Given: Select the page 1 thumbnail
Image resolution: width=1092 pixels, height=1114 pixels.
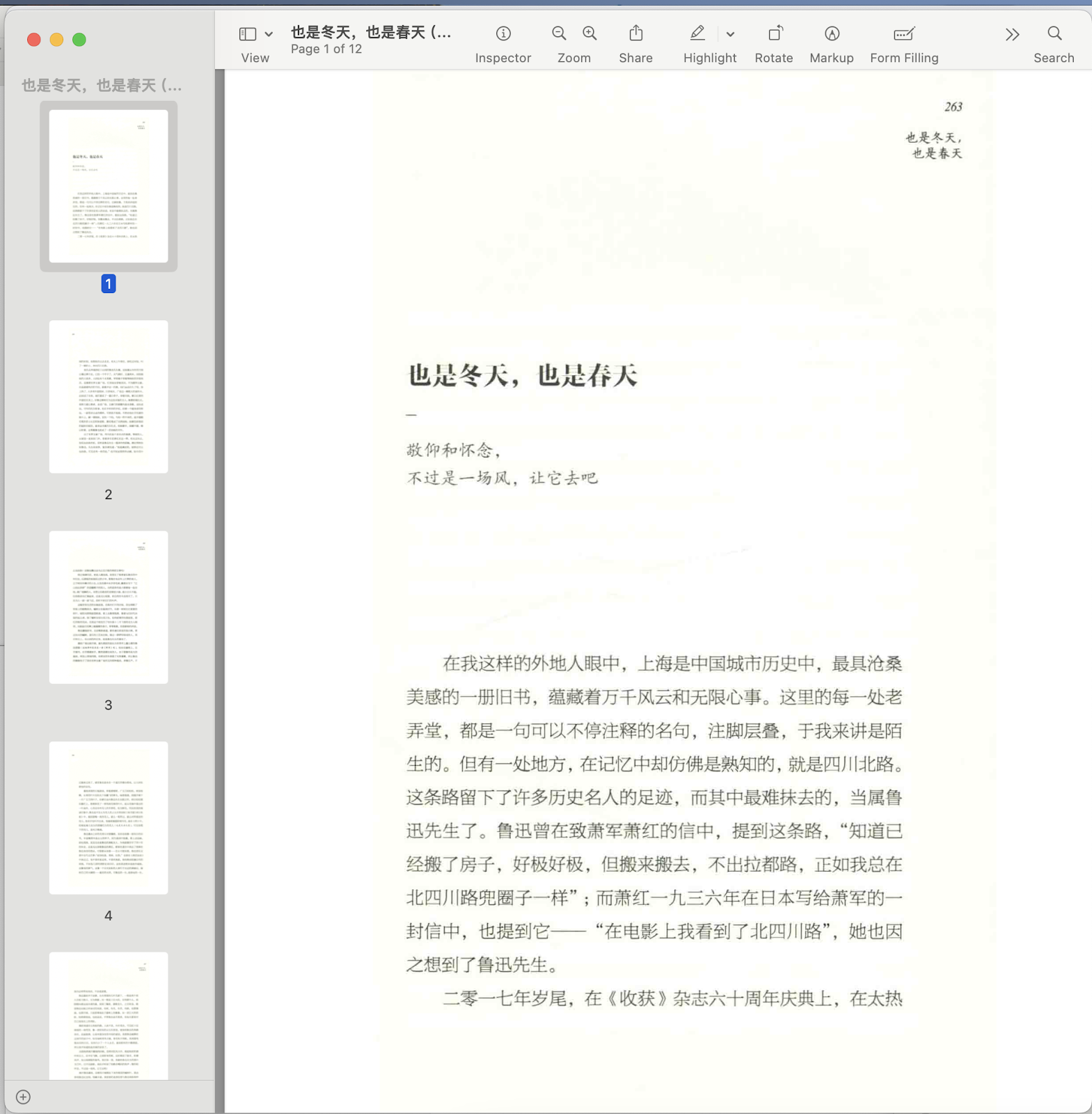Looking at the screenshot, I should pos(109,186).
